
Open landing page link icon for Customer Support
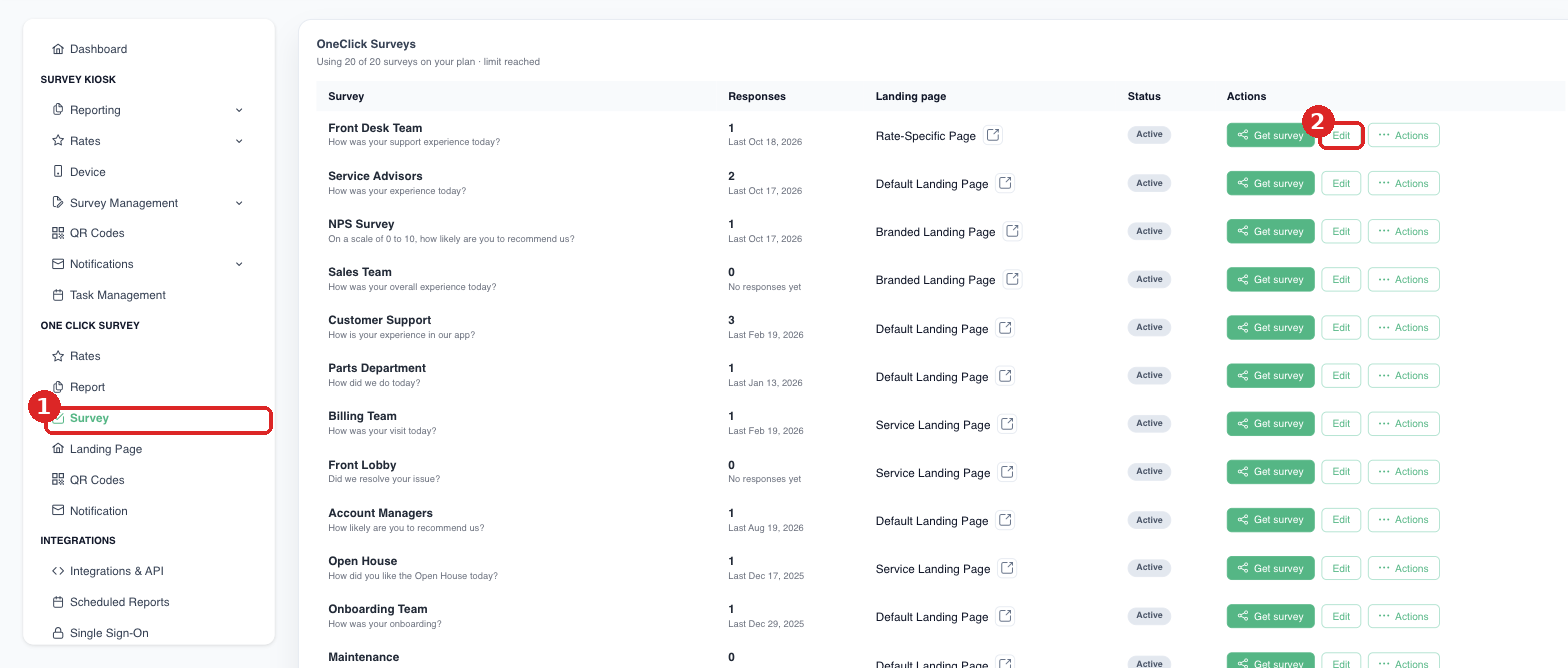pos(1006,328)
